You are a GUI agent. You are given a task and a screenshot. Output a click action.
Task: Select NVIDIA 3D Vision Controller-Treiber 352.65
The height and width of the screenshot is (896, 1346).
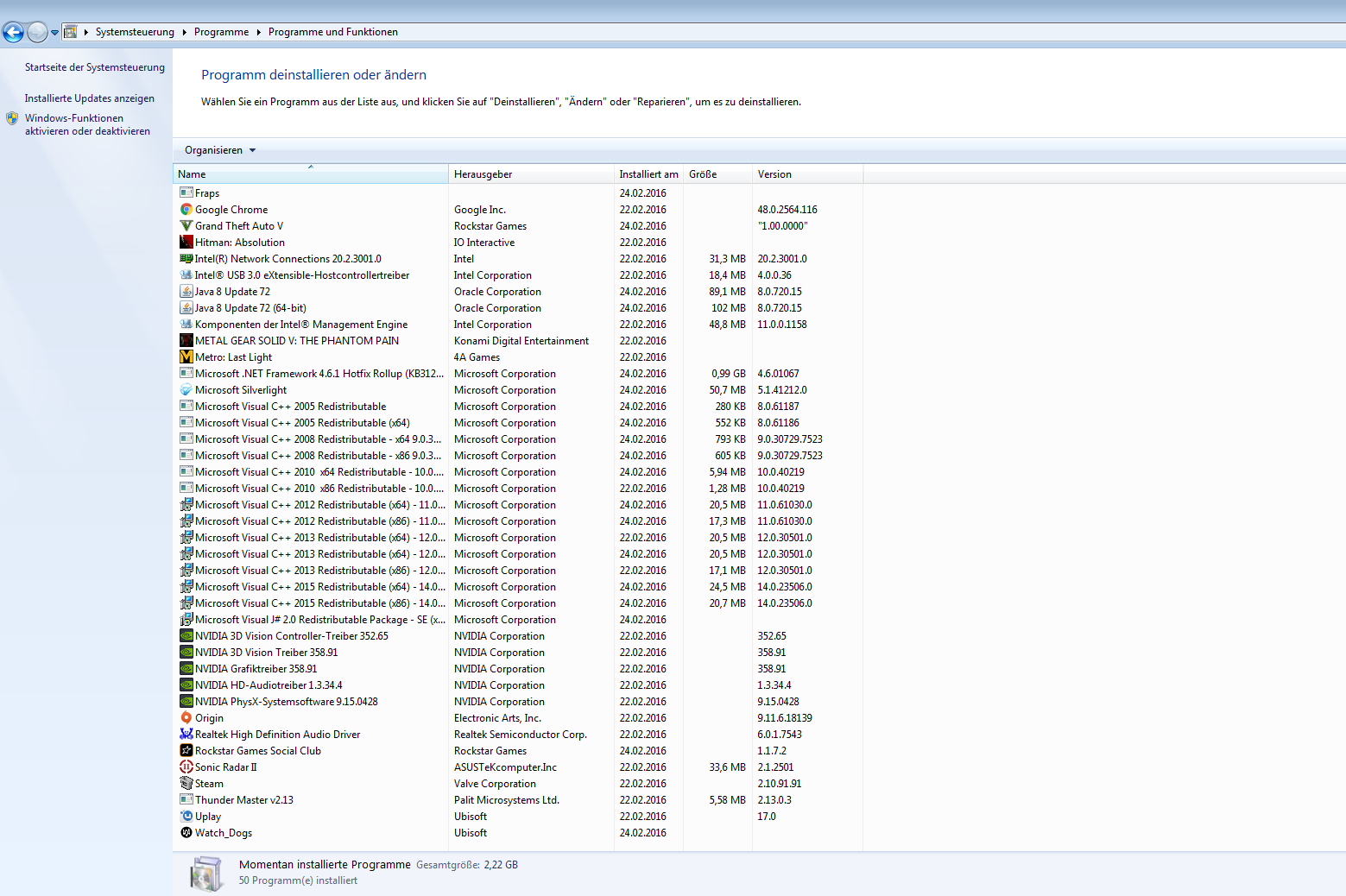[x=518, y=636]
